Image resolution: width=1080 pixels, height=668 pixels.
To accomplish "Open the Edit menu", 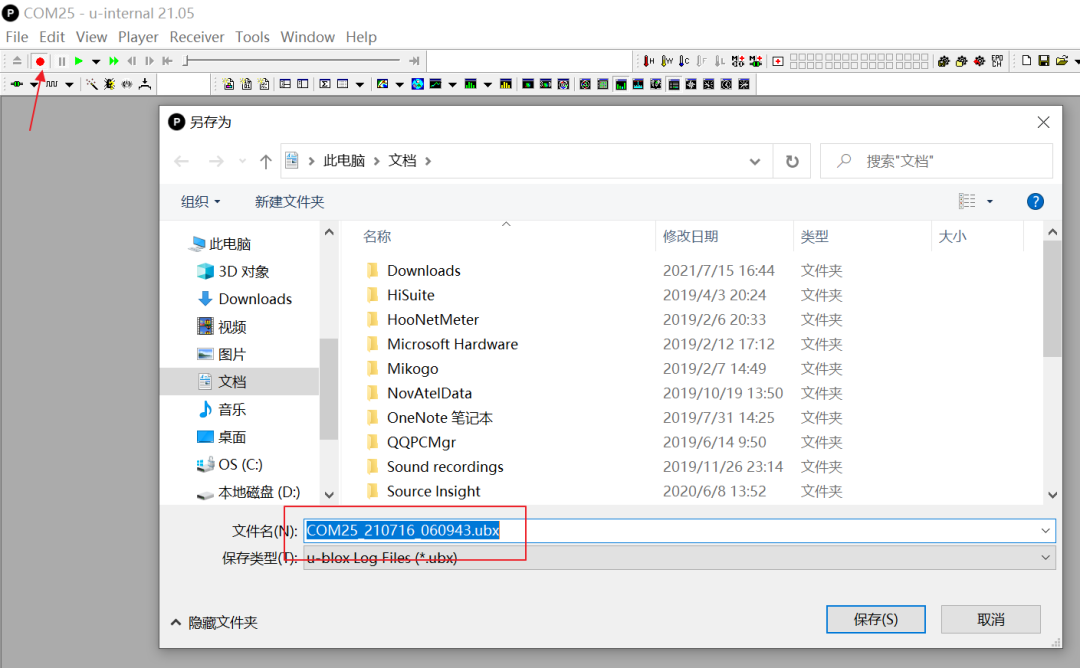I will tap(52, 36).
